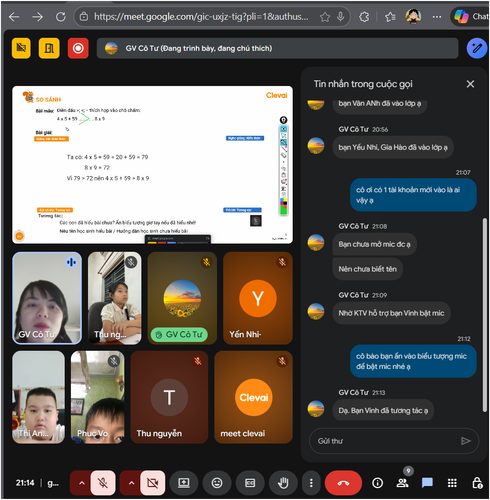Viewport: 490px width, 500px height.
Task: Click the browser forward arrow
Action: click(37, 16)
